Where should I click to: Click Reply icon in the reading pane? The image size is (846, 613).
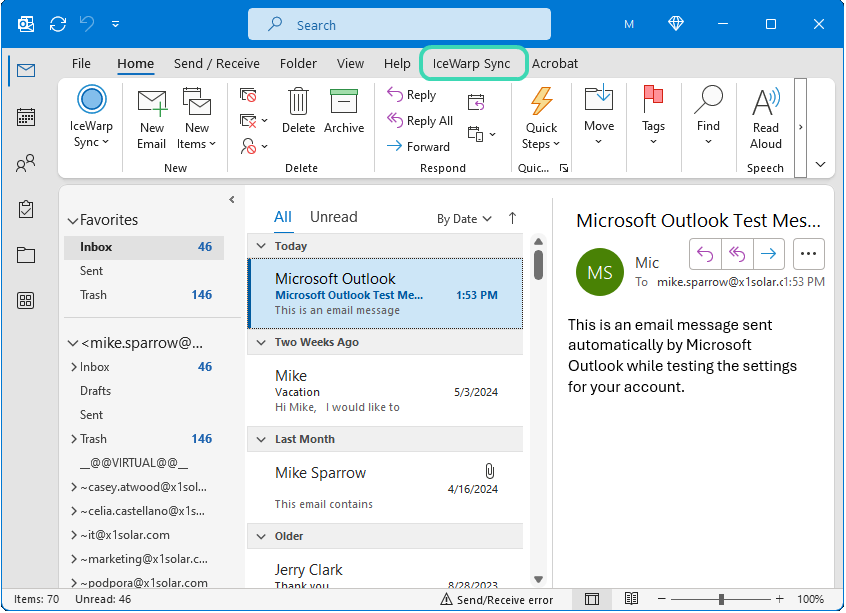pos(705,254)
